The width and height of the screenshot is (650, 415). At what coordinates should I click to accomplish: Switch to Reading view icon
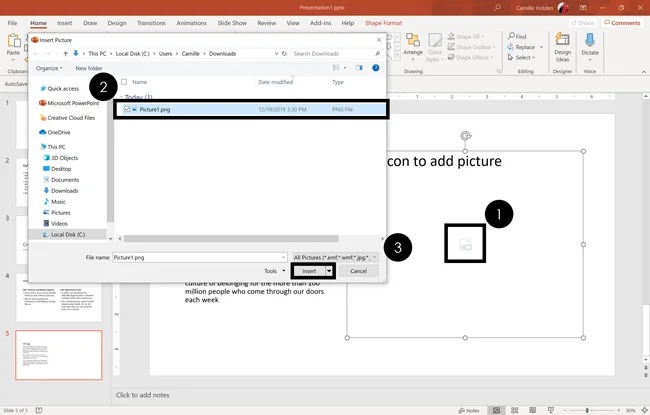pos(533,410)
